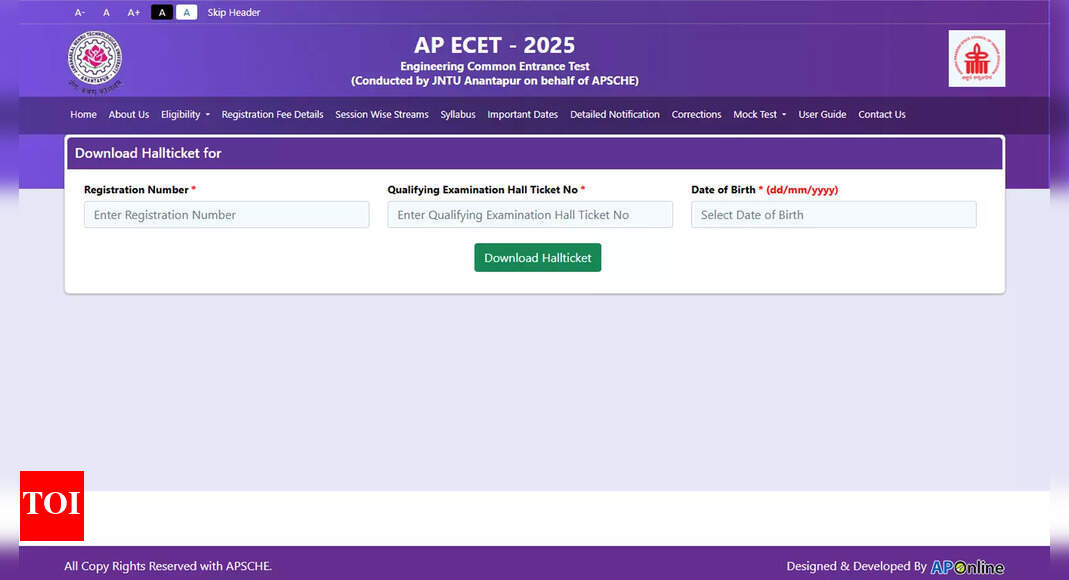Image resolution: width=1069 pixels, height=580 pixels.
Task: Open Contact Us in navigation bar
Action: [881, 115]
